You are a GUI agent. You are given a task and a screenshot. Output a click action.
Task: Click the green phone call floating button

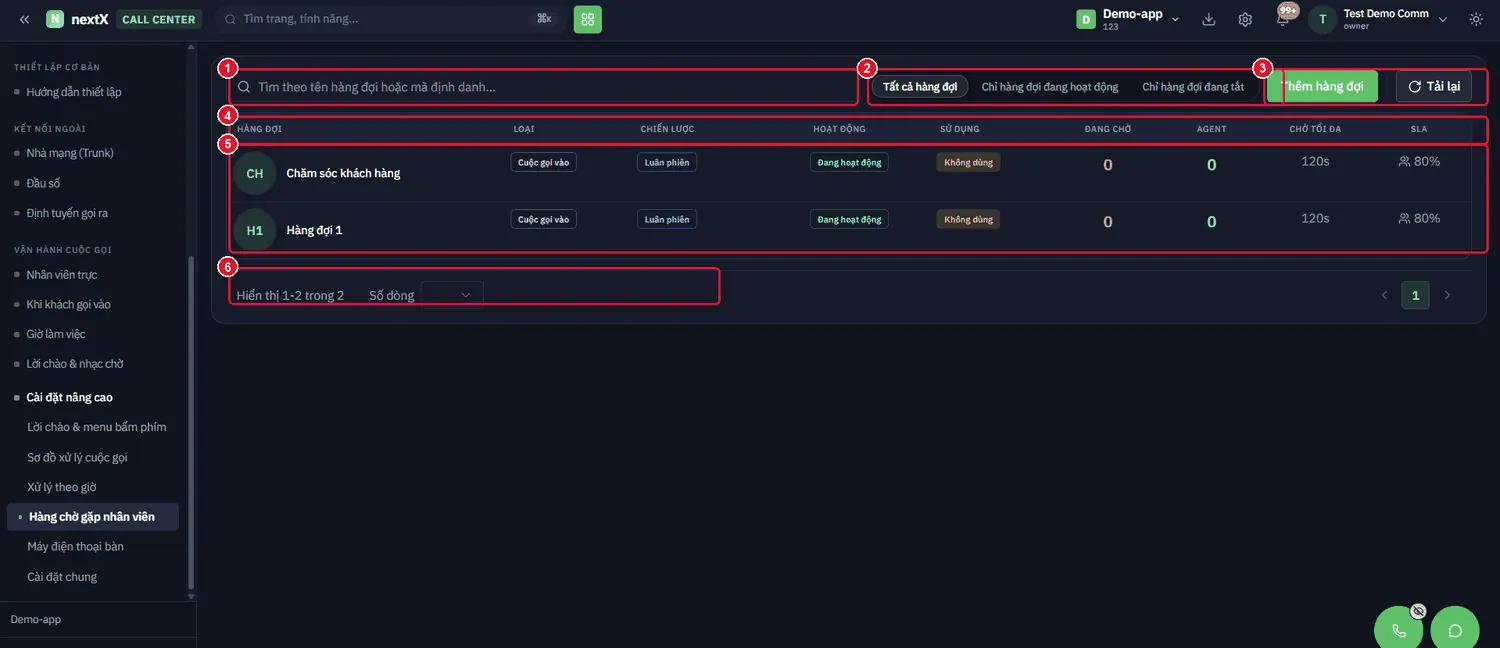pos(1399,631)
